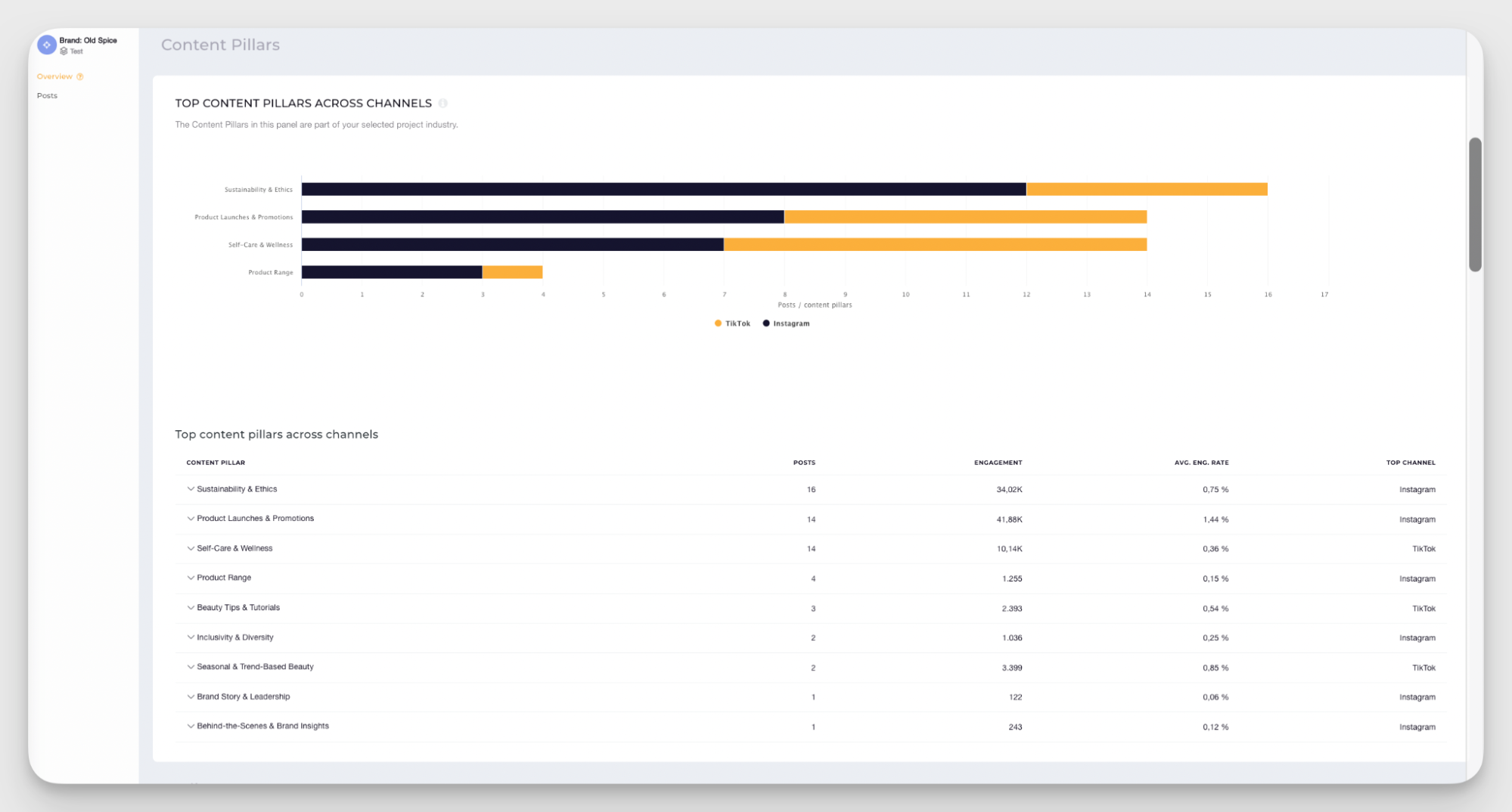Click the TikTok segment of the Sustainability & Ethics bar

[x=1146, y=188]
